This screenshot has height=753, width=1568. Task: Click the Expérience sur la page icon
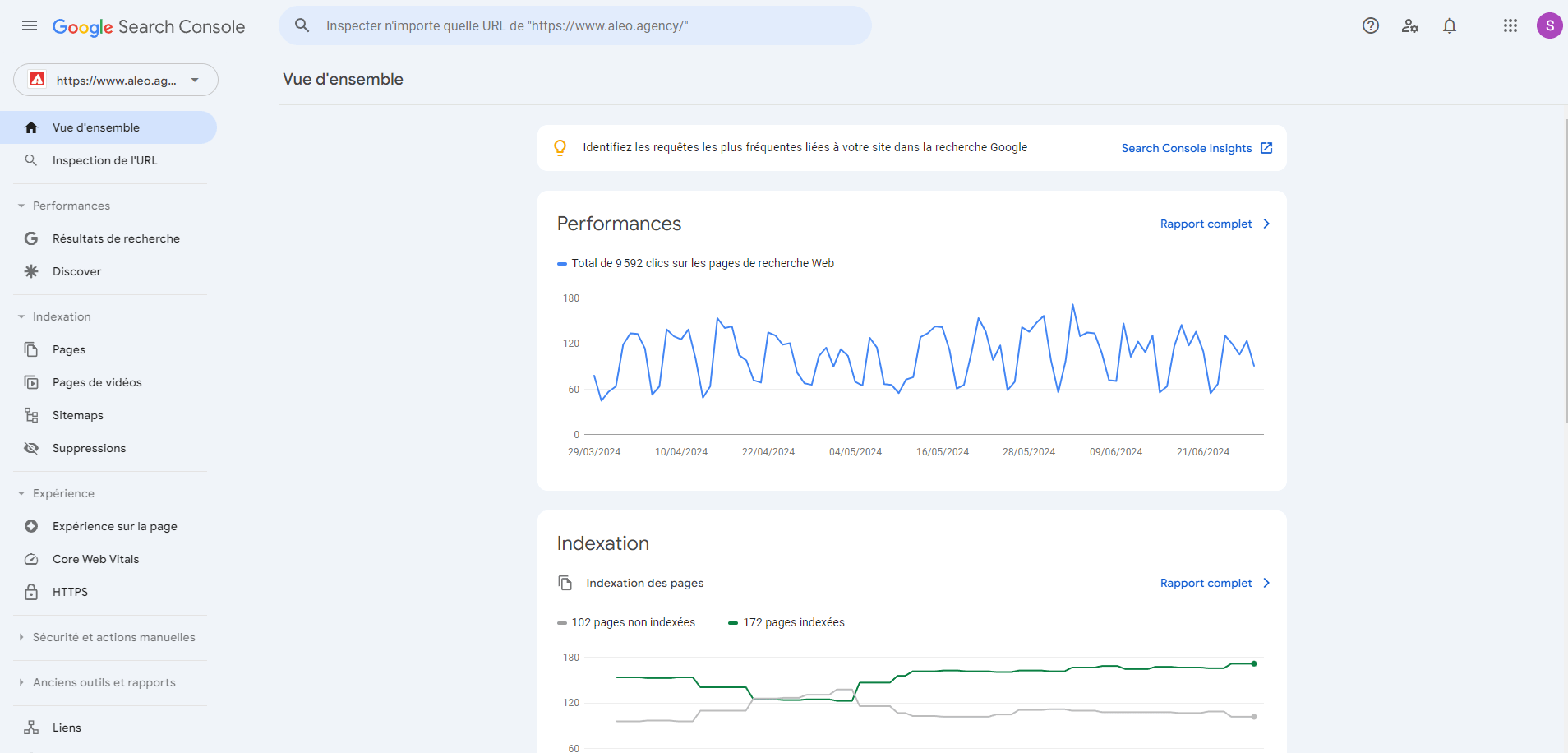31,526
